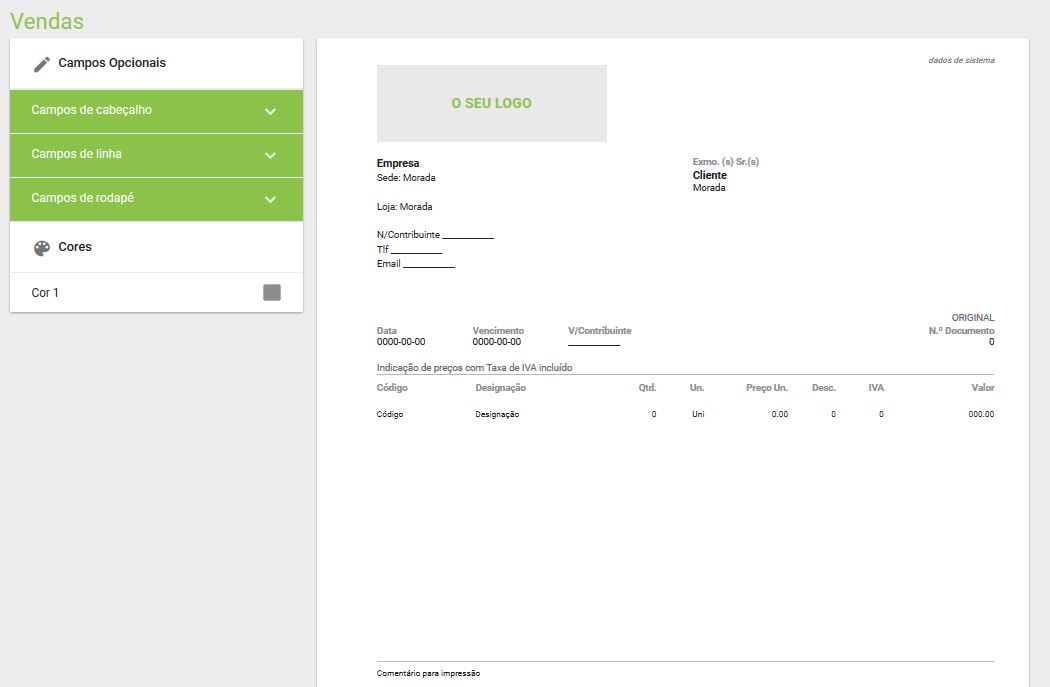Click the N.º Documento label

click(x=961, y=331)
